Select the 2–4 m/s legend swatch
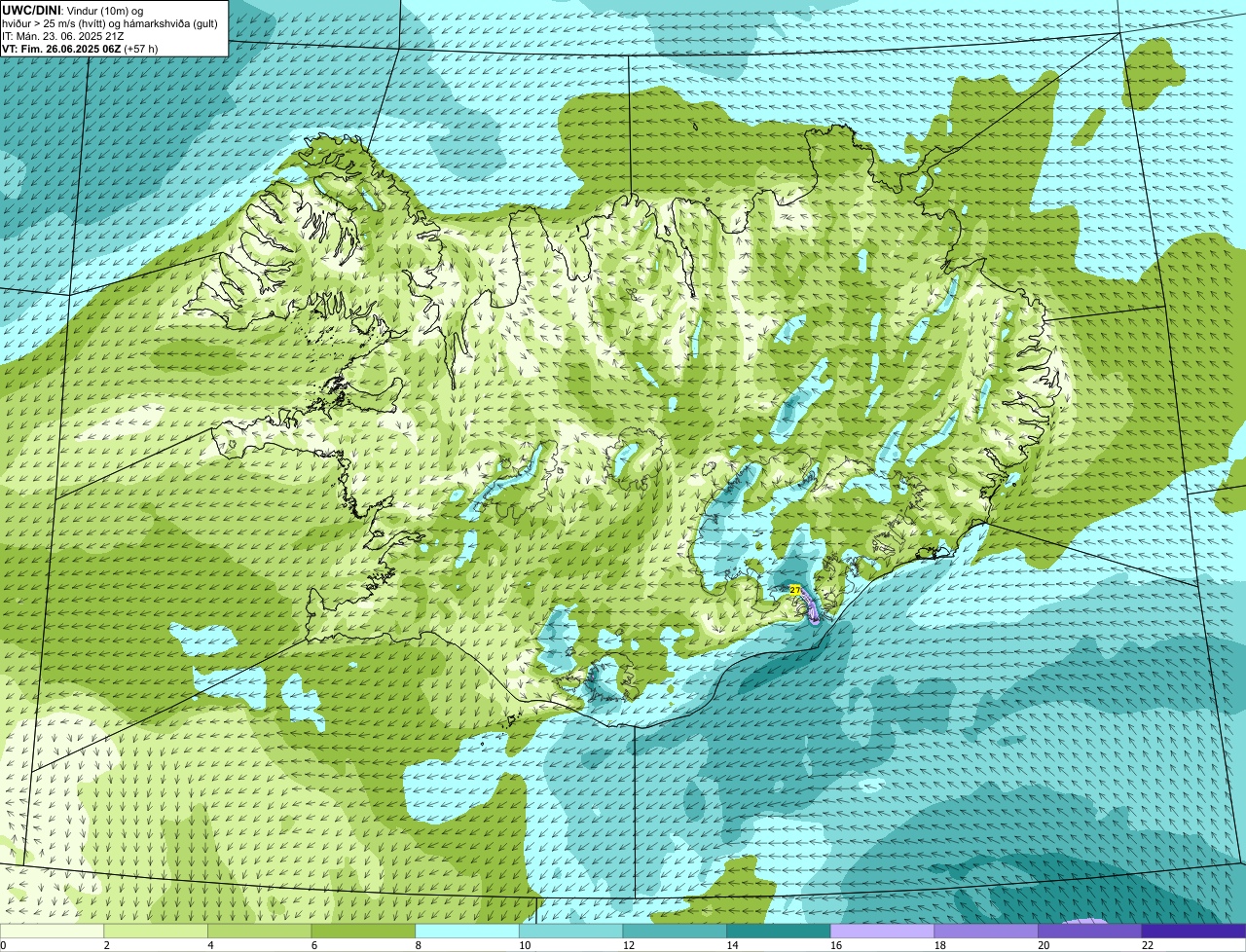1246x952 pixels. click(156, 932)
